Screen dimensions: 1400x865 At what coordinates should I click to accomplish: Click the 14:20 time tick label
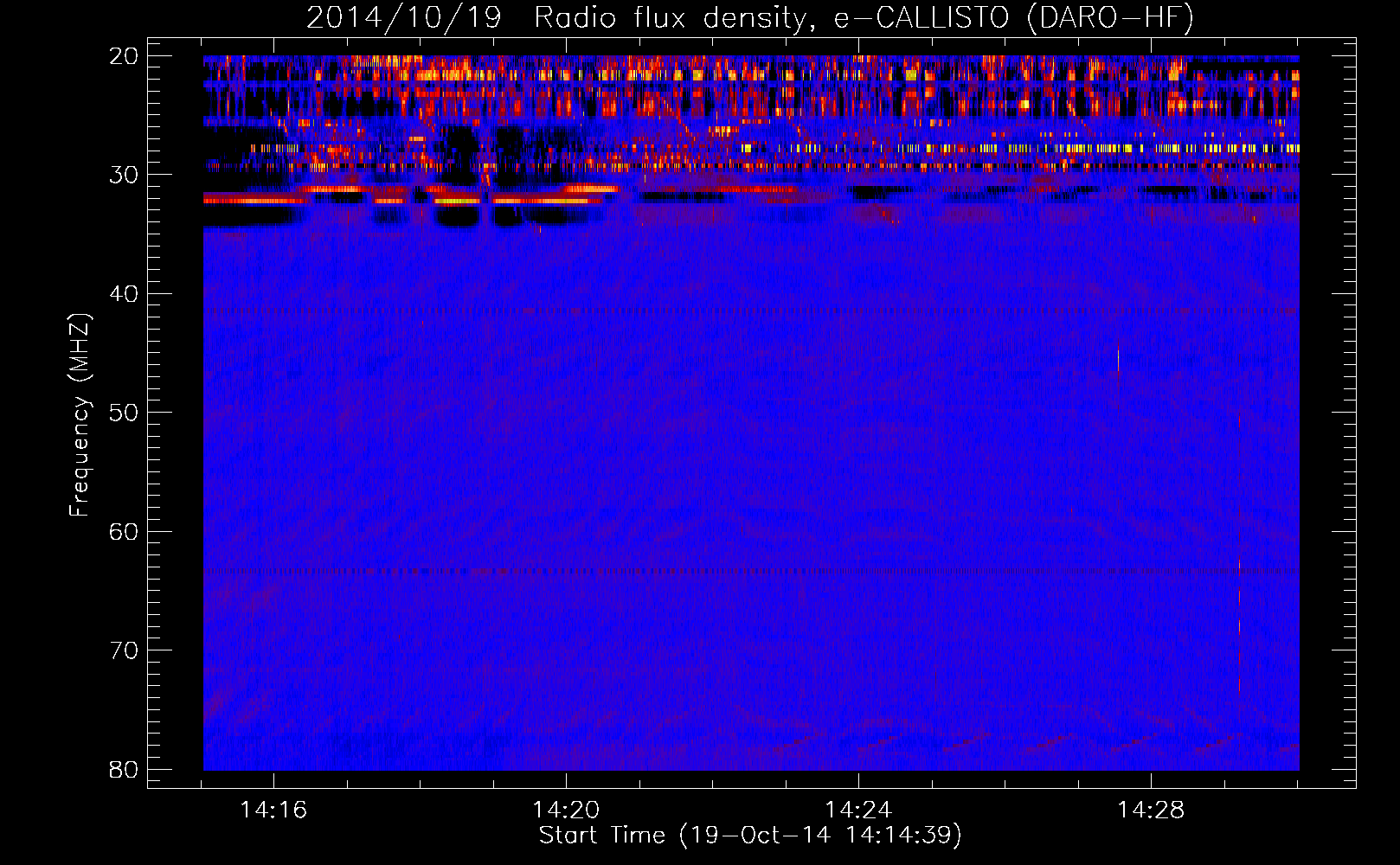pos(566,811)
